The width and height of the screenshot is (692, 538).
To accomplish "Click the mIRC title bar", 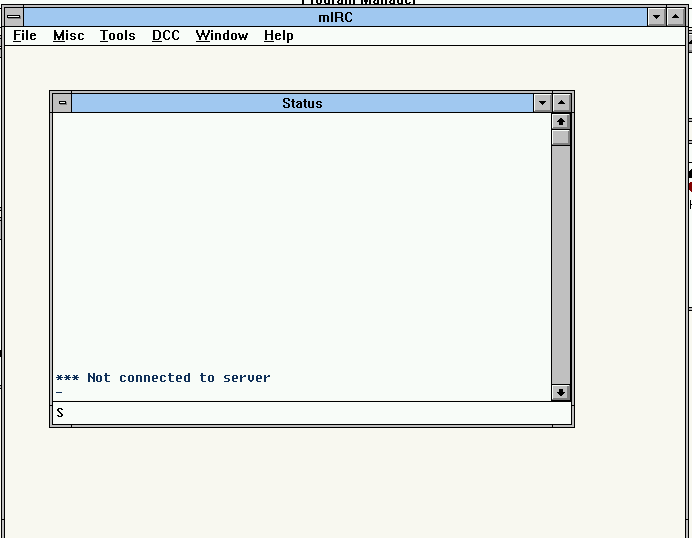I will point(335,17).
